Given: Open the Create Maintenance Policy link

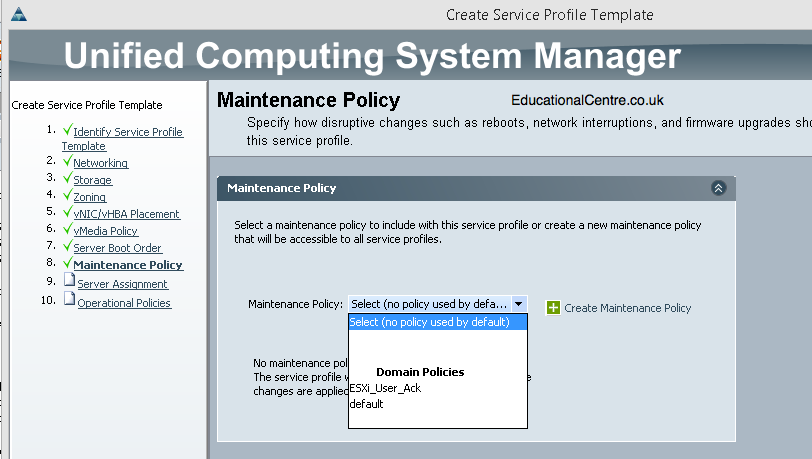Looking at the screenshot, I should pyautogui.click(x=628, y=308).
